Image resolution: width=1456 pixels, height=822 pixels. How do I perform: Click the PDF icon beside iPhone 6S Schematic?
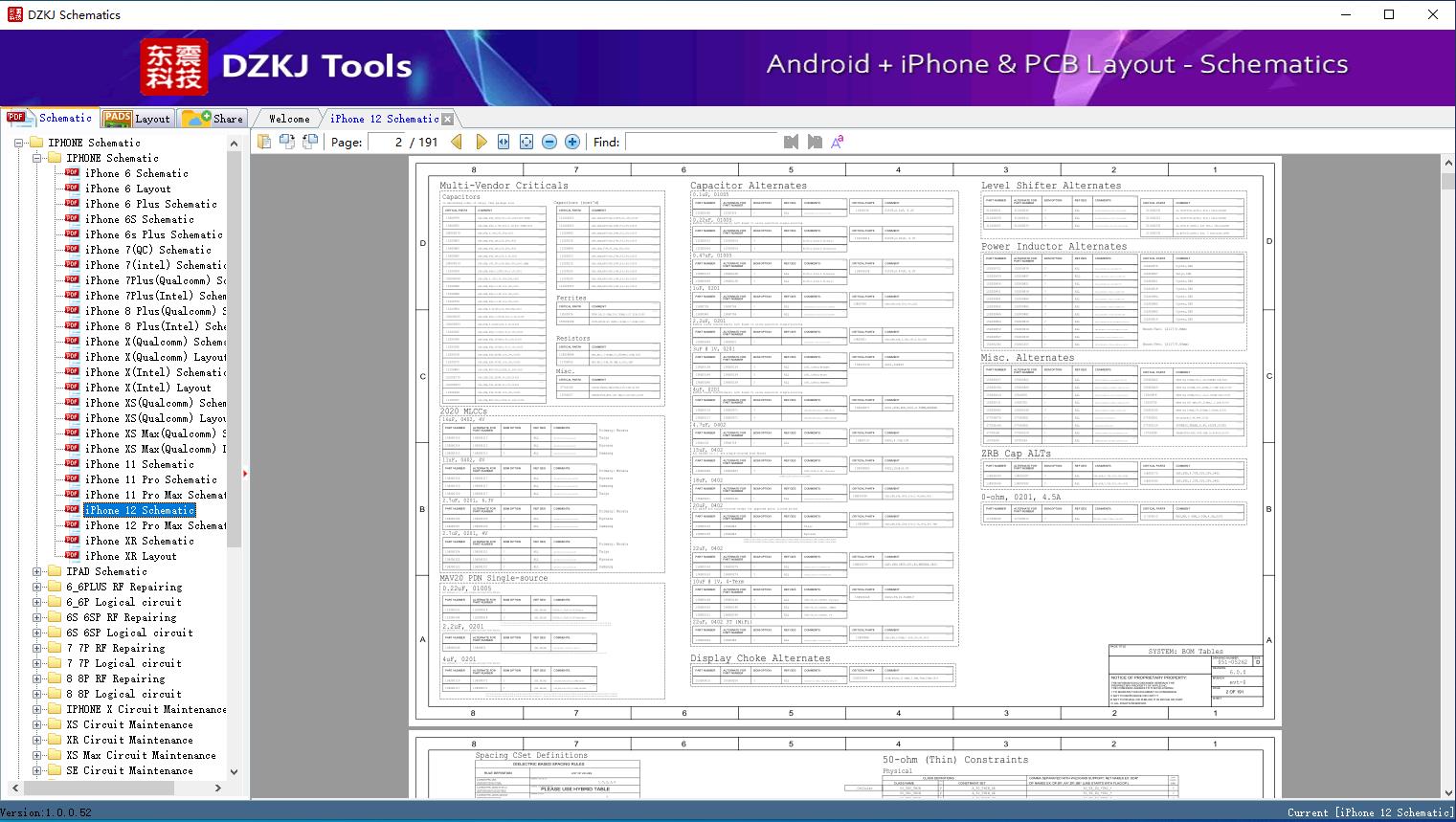(x=72, y=219)
